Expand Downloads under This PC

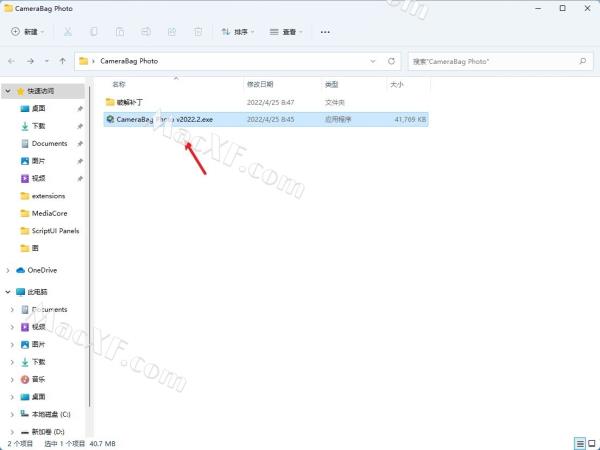12,362
